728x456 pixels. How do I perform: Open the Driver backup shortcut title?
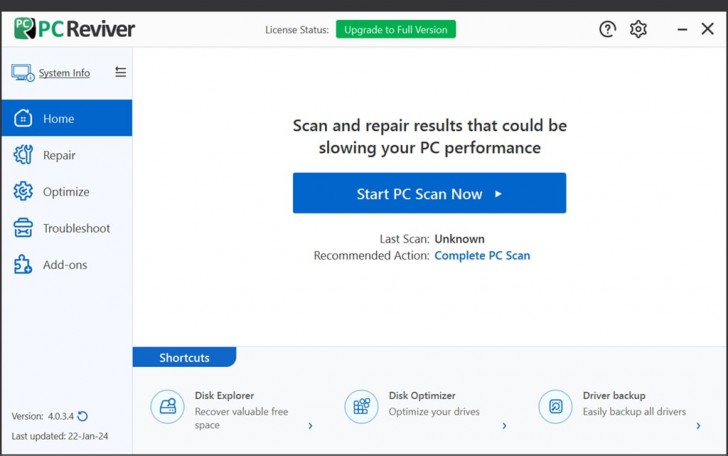point(614,396)
